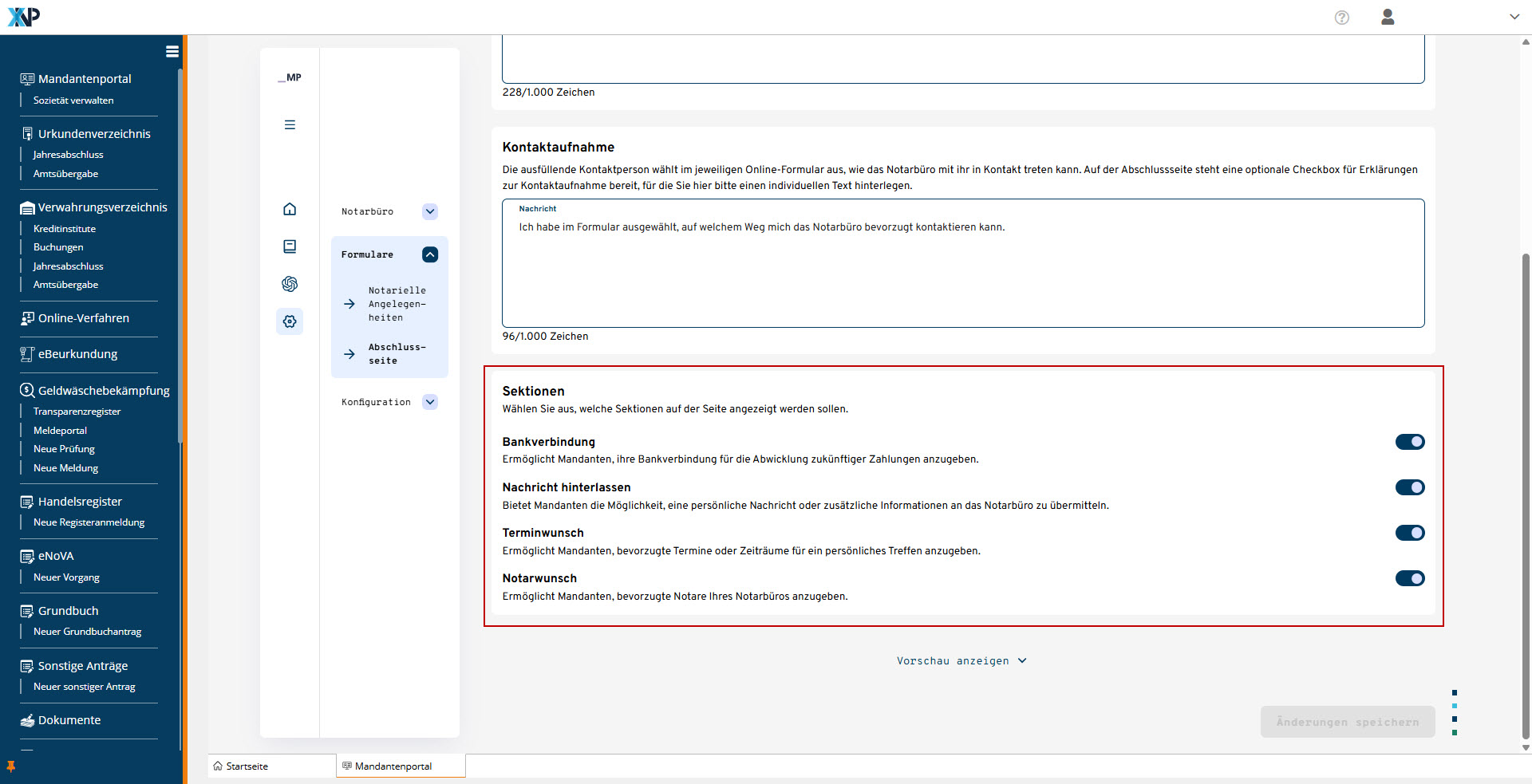The width and height of the screenshot is (1532, 784).
Task: Switch to the Mandantenportal bottom tab
Action: 401,766
